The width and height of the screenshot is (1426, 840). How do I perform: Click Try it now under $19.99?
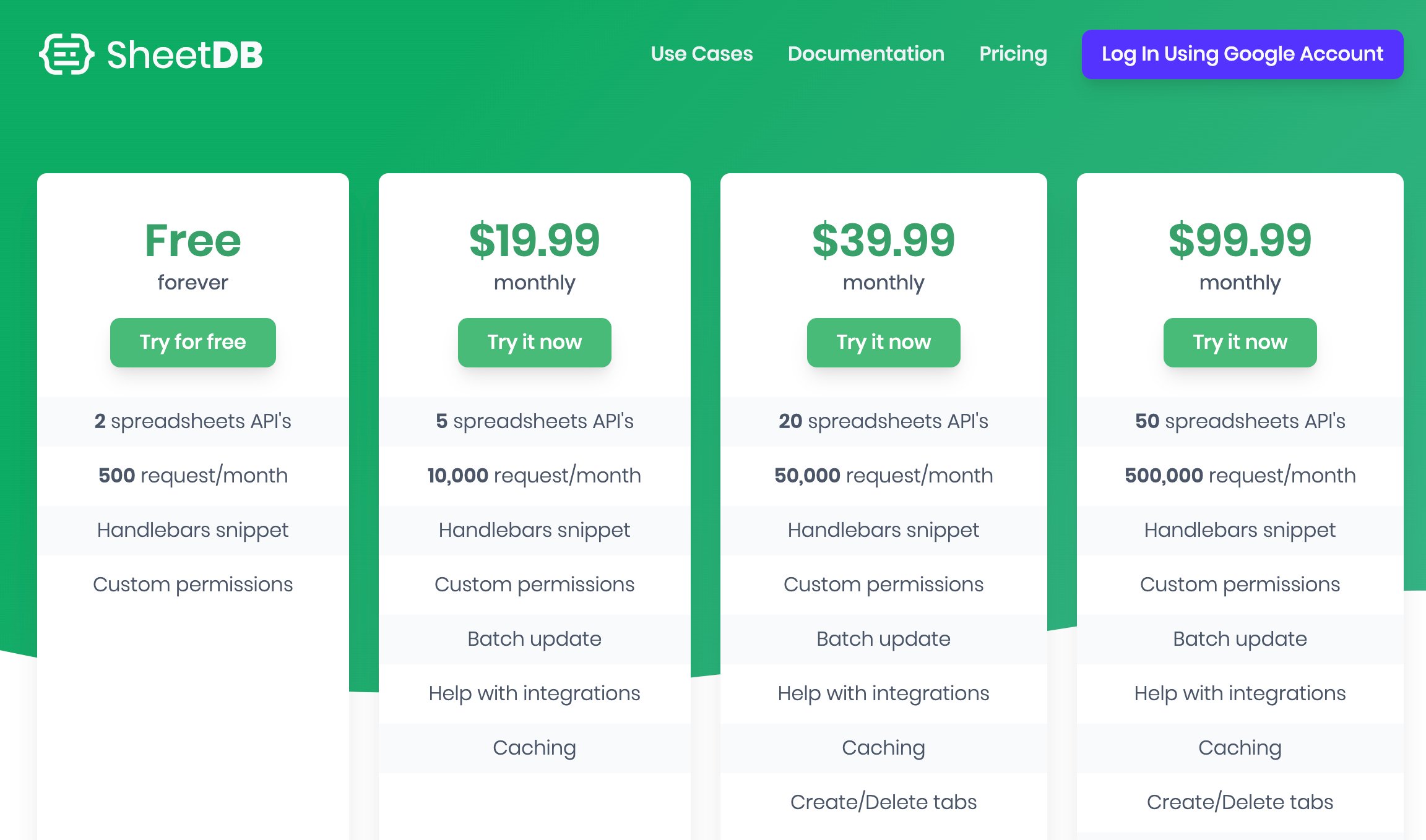click(534, 342)
